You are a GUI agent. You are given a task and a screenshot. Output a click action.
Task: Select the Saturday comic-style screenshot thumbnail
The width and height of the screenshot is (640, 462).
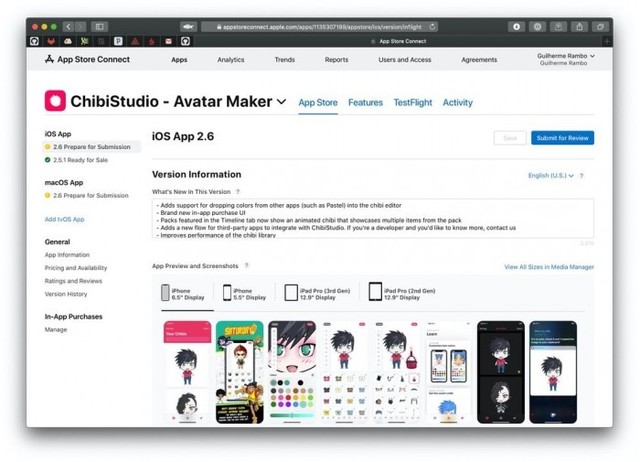(240, 372)
